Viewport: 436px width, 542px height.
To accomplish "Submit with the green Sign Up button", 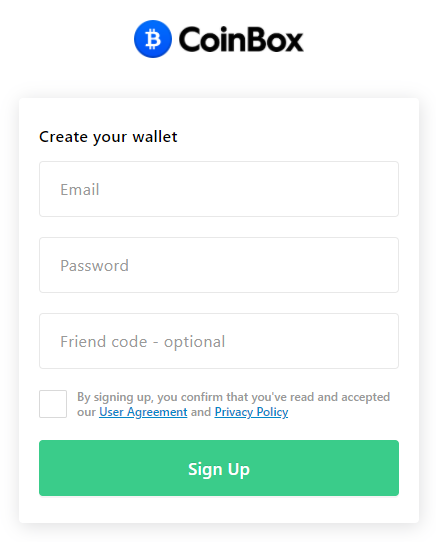I will pyautogui.click(x=219, y=468).
